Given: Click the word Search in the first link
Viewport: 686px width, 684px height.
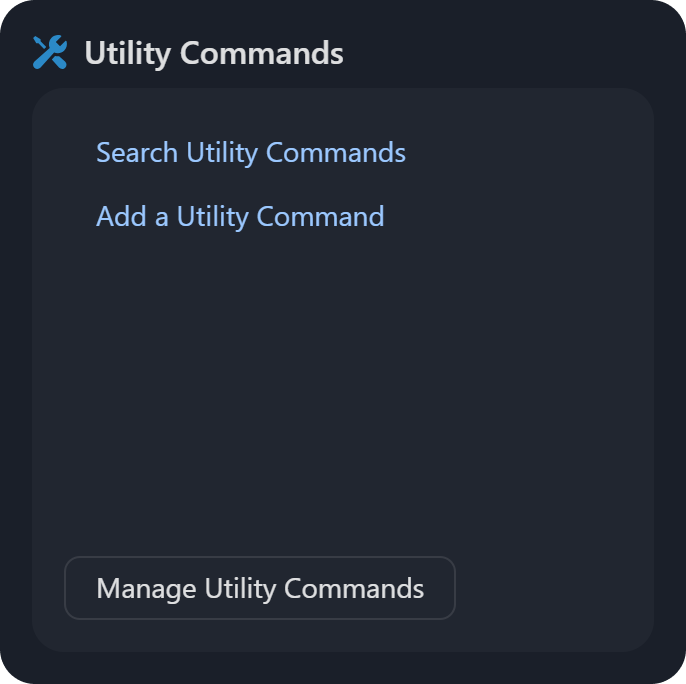Looking at the screenshot, I should pyautogui.click(x=137, y=153).
